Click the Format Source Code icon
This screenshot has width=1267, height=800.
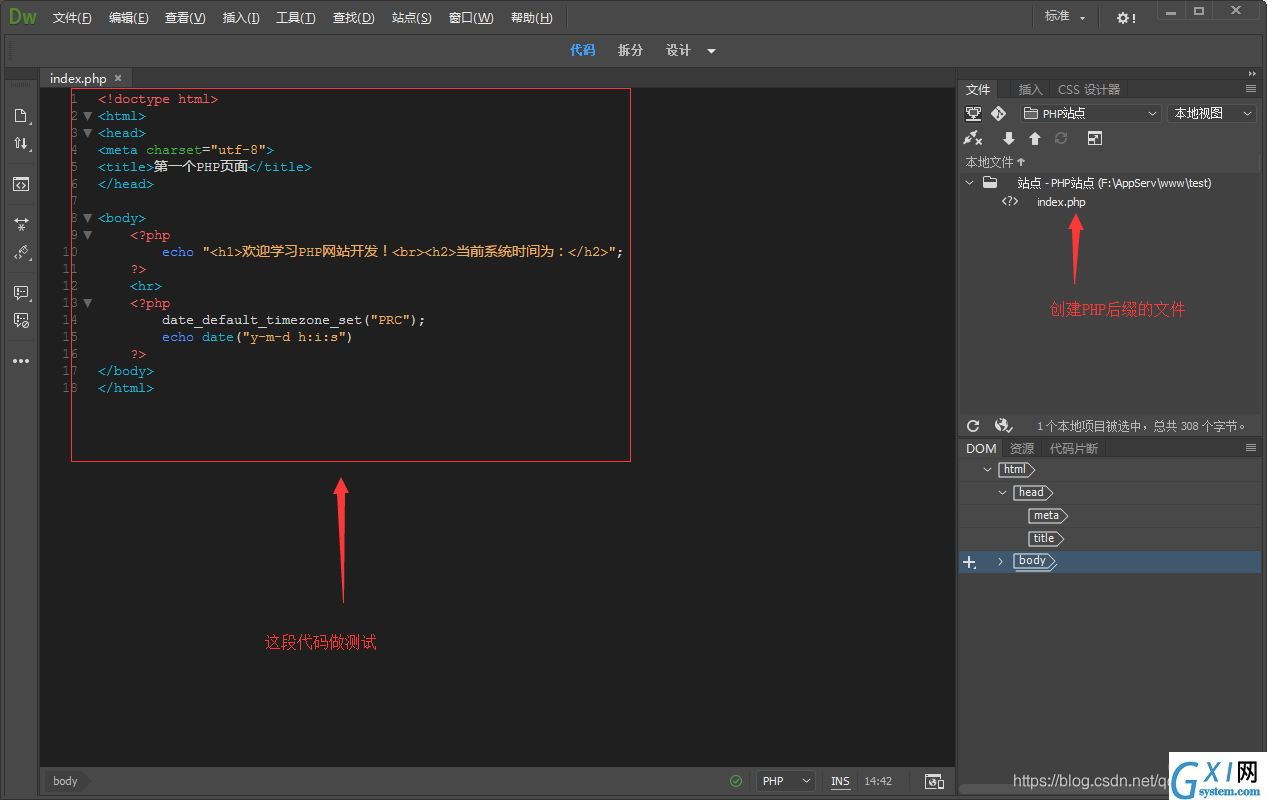click(20, 253)
